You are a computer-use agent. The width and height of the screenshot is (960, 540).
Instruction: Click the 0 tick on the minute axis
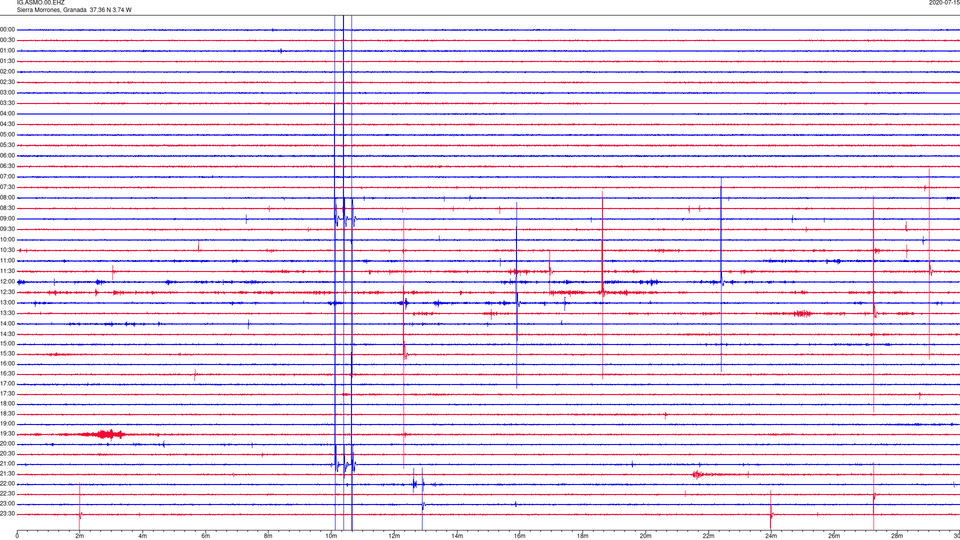tap(17, 536)
